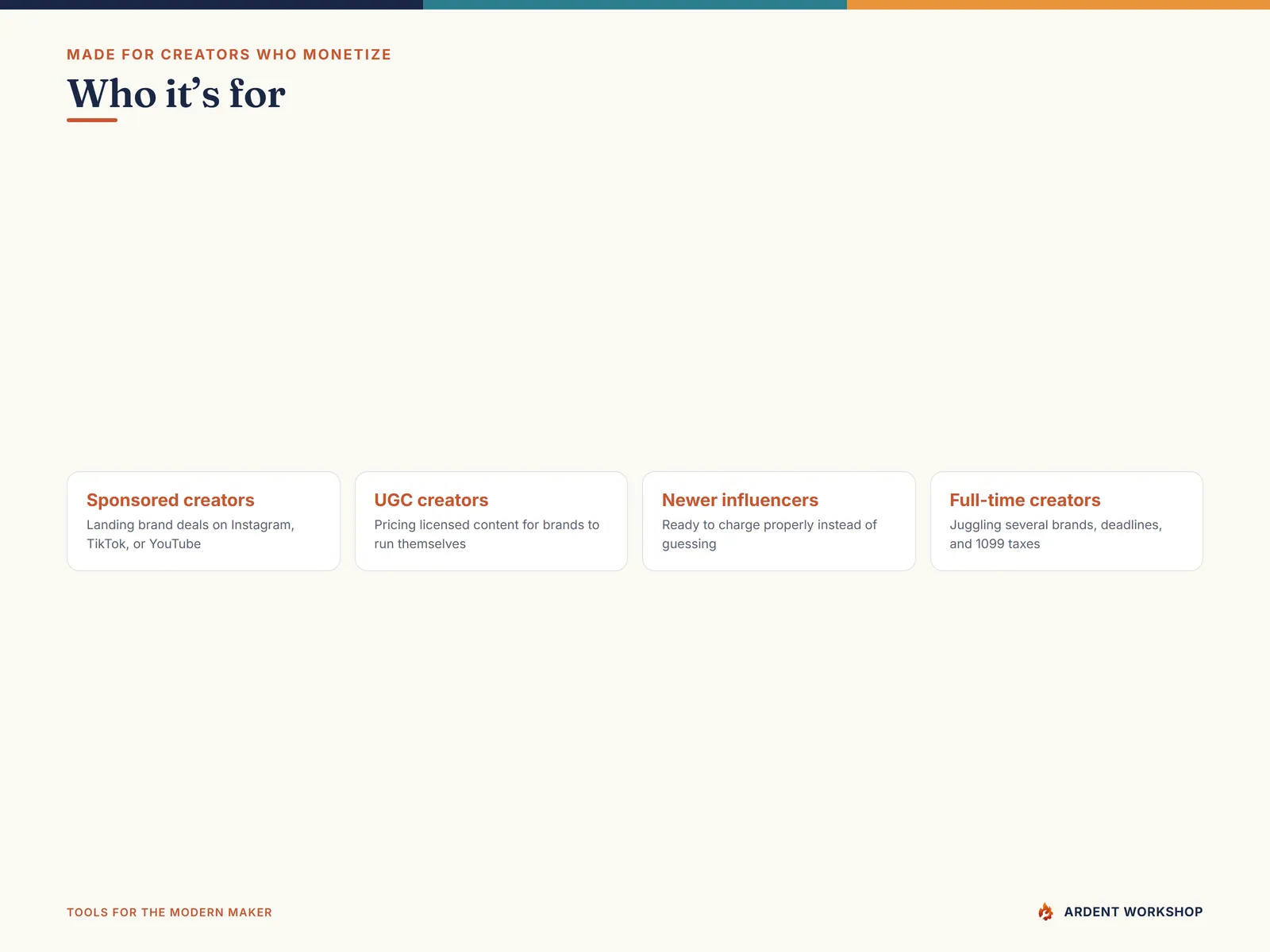Select the 'Full-time creators' card title
Viewport: 1270px width, 952px height.
(x=1025, y=500)
